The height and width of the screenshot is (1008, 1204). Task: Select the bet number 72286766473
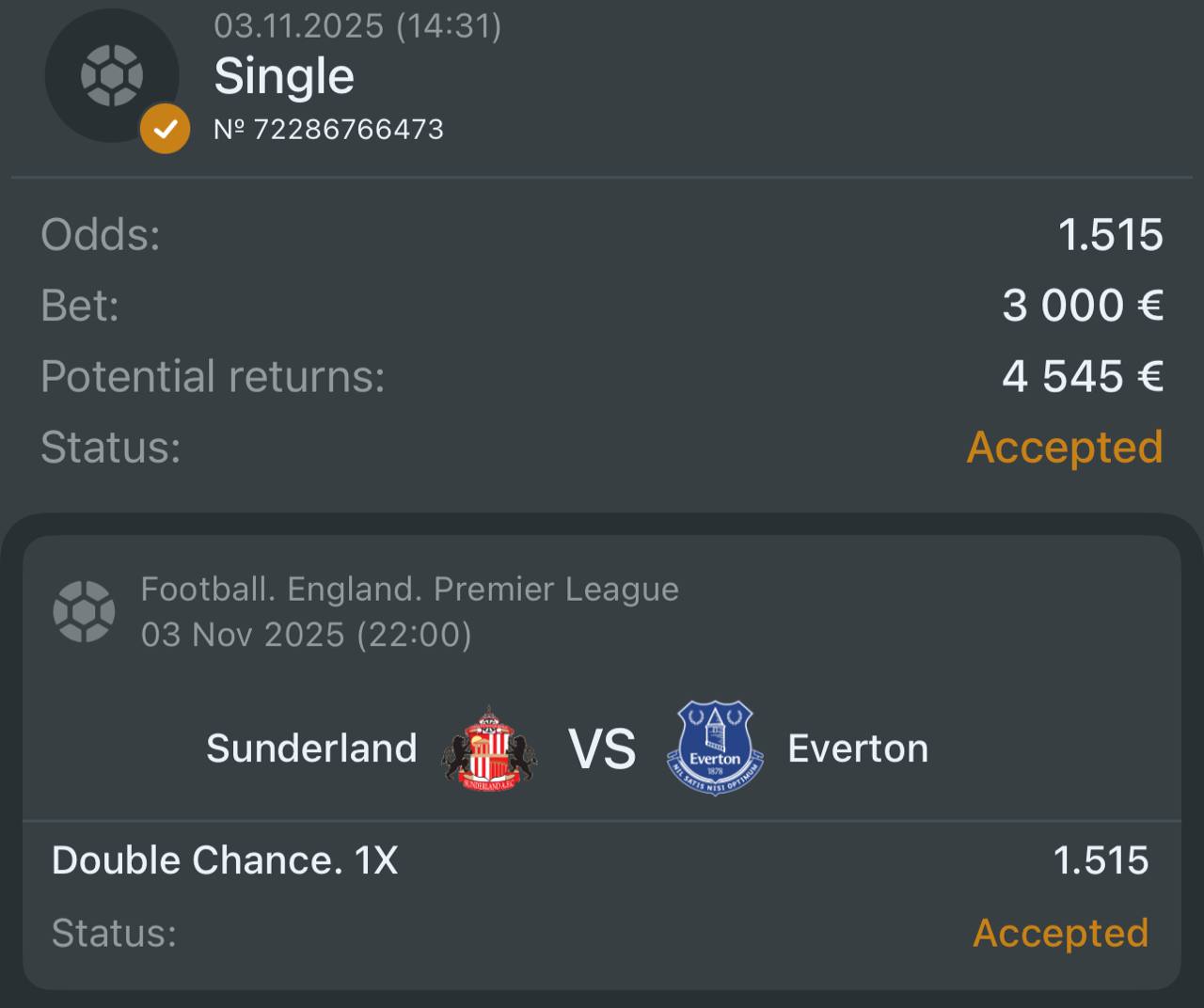[x=328, y=129]
